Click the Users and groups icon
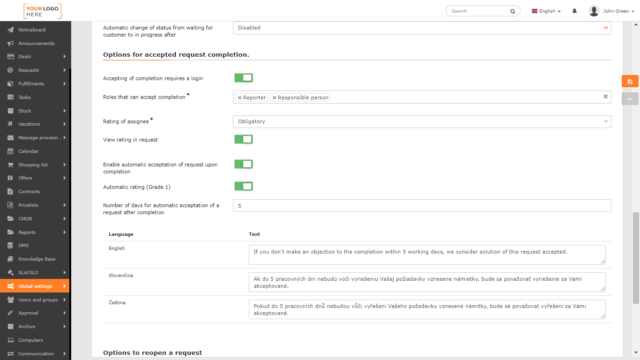640x360 pixels. (11, 300)
